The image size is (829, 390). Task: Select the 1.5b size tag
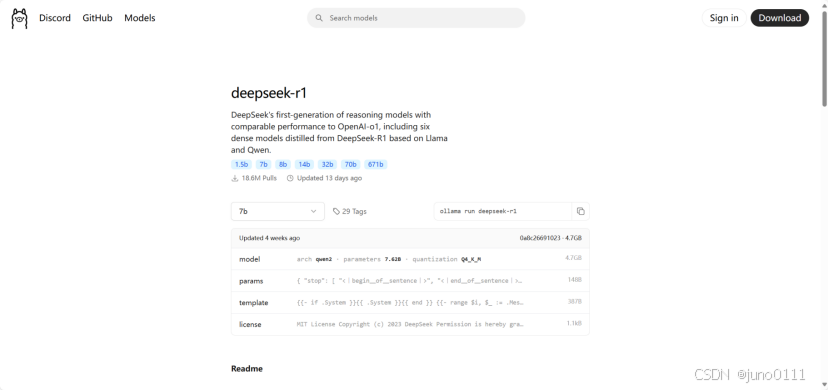tap(242, 164)
